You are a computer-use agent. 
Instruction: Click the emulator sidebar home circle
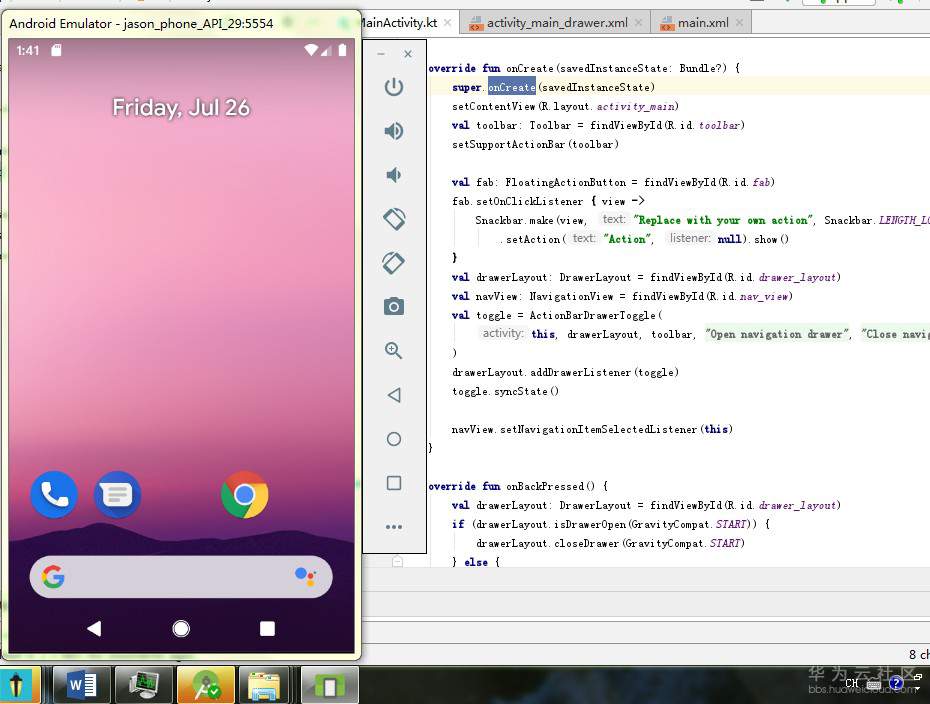pyautogui.click(x=394, y=439)
